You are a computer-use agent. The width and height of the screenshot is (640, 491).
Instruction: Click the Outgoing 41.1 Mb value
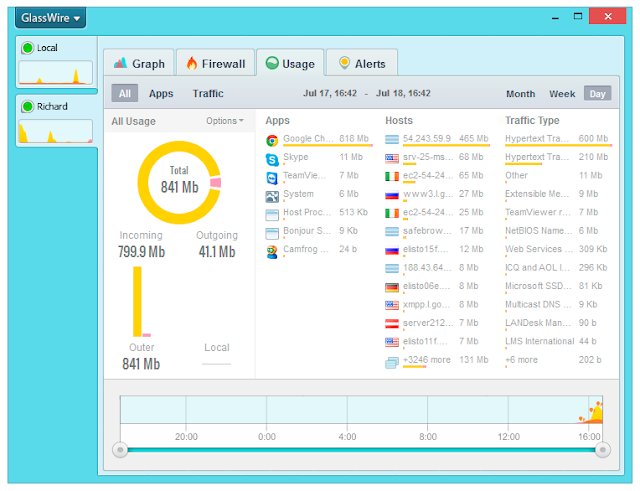click(217, 252)
